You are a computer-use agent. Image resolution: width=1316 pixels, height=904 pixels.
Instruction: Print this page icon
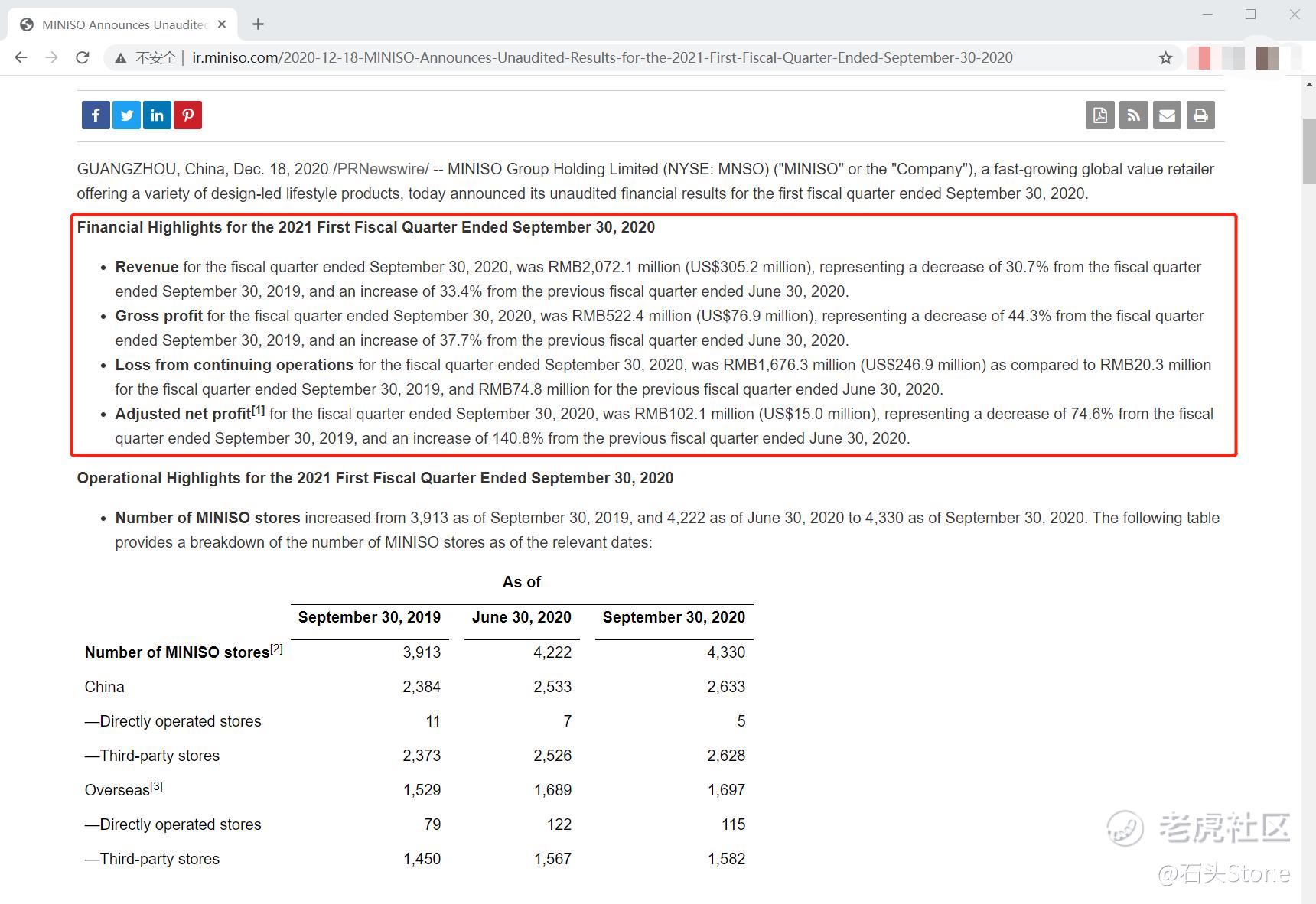tap(1200, 115)
